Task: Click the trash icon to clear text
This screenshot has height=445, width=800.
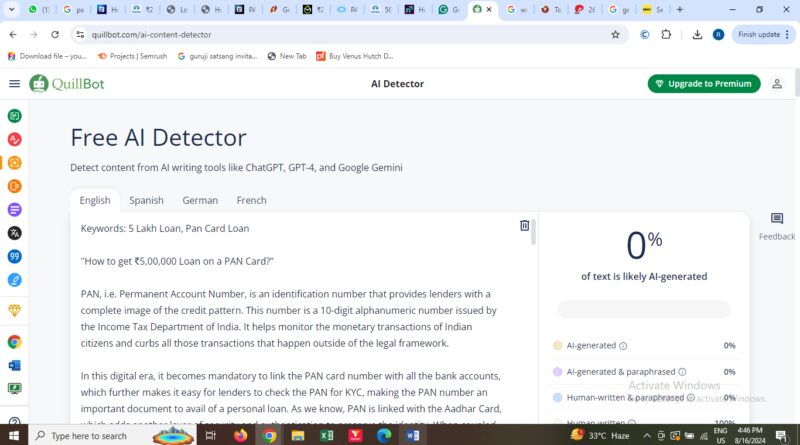Action: [524, 225]
